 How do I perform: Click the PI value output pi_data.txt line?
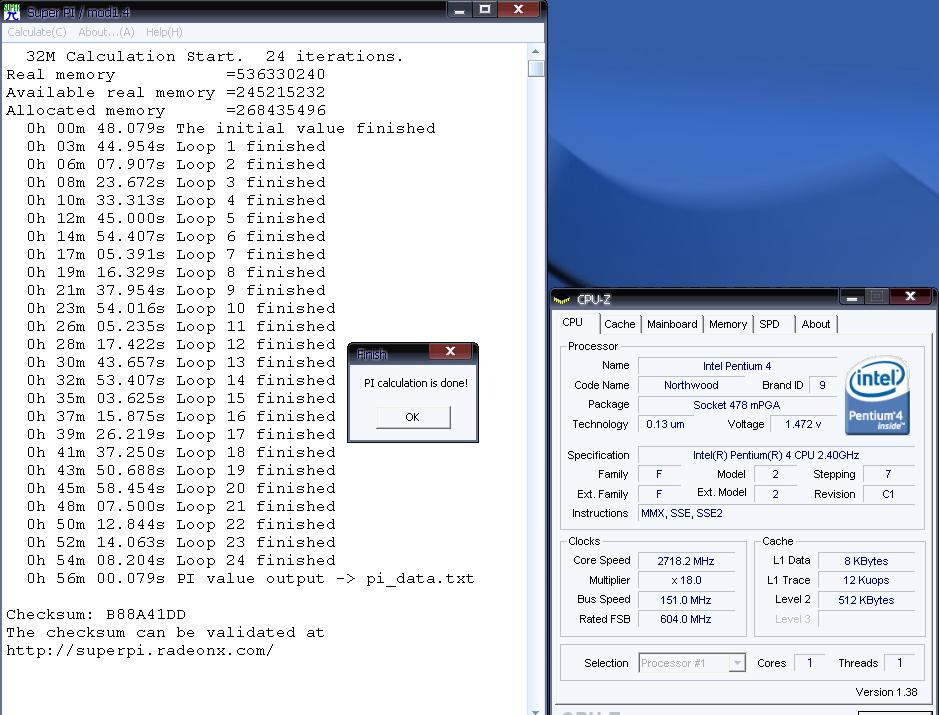[250, 579]
